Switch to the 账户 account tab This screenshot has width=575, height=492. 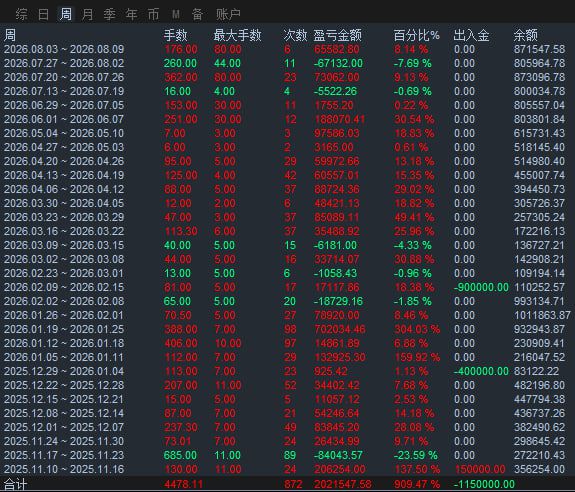228,15
